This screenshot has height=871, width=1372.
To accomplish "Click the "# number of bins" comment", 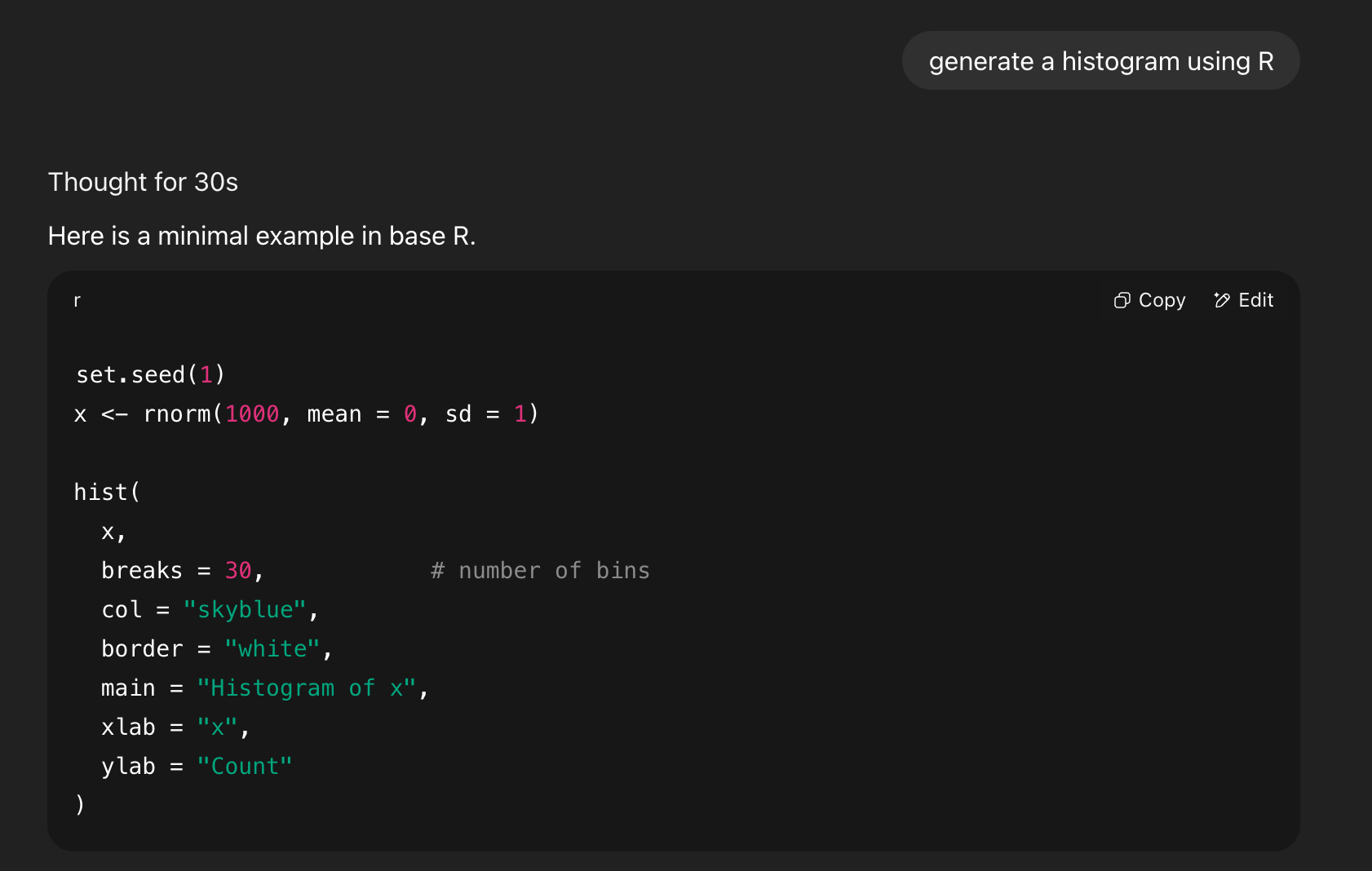I will click(540, 570).
